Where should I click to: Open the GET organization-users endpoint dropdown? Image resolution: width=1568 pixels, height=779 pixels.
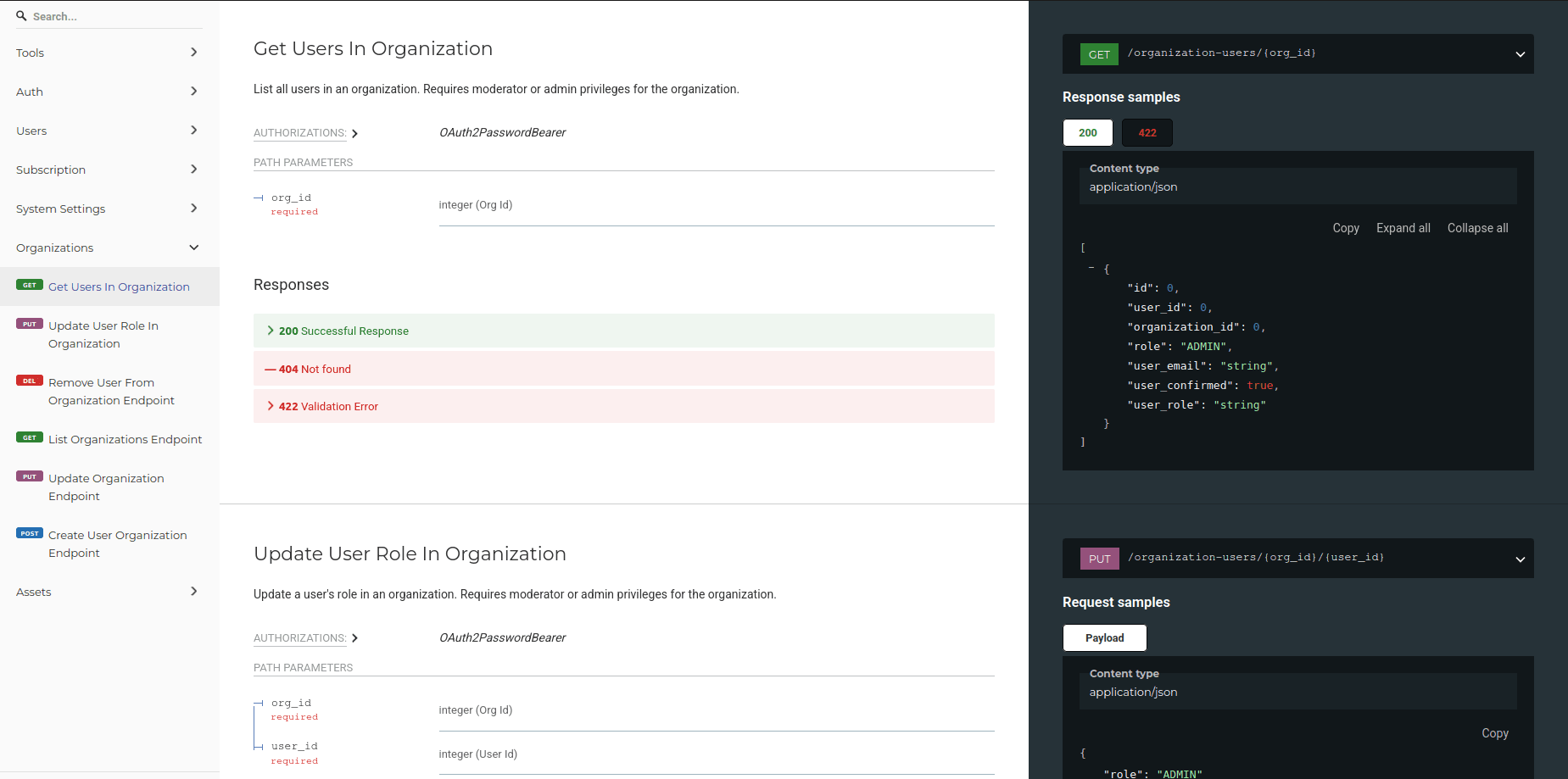point(1520,54)
